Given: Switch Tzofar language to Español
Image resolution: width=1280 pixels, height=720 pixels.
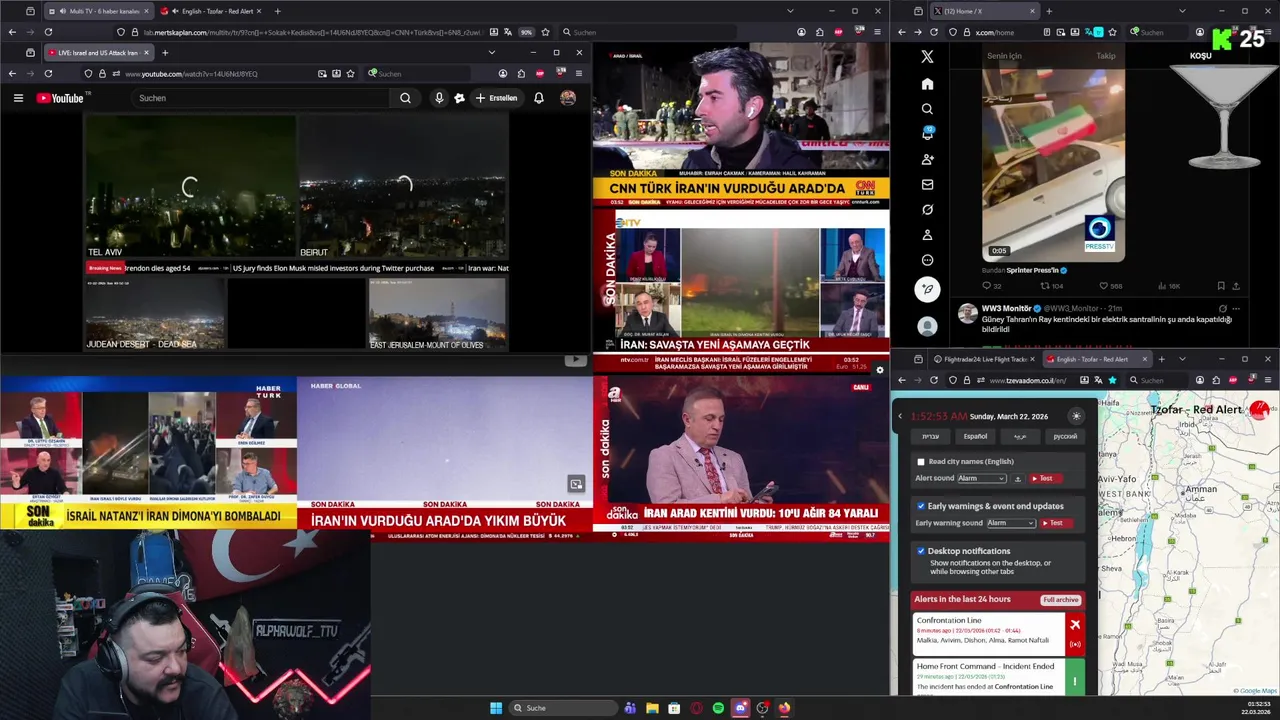Looking at the screenshot, I should tap(975, 436).
